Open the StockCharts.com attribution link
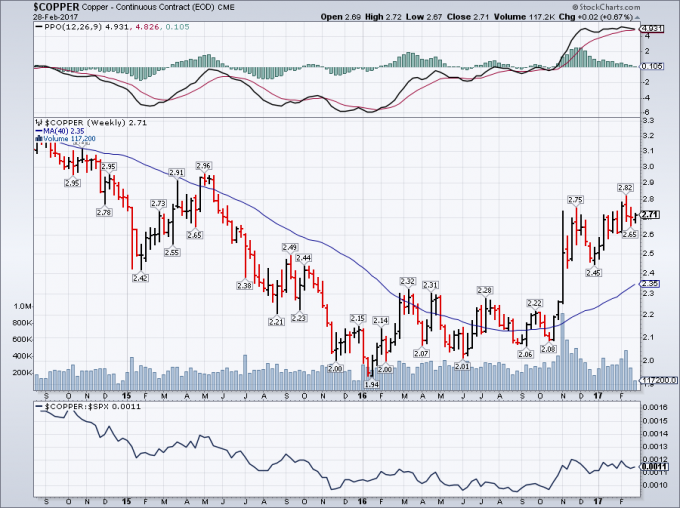 [605, 7]
